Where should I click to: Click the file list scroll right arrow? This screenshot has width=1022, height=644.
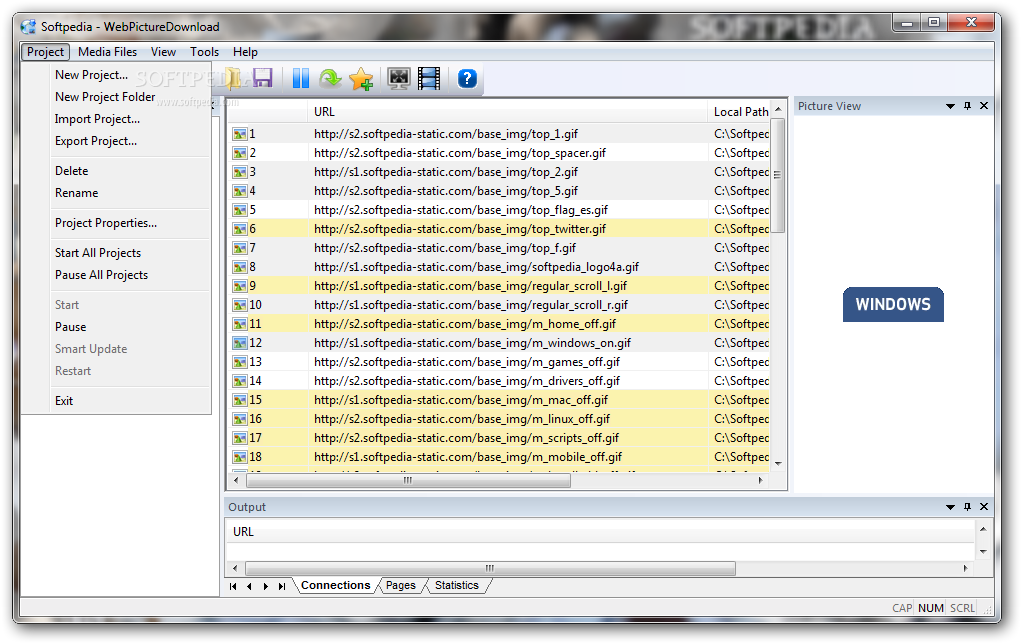(x=760, y=480)
